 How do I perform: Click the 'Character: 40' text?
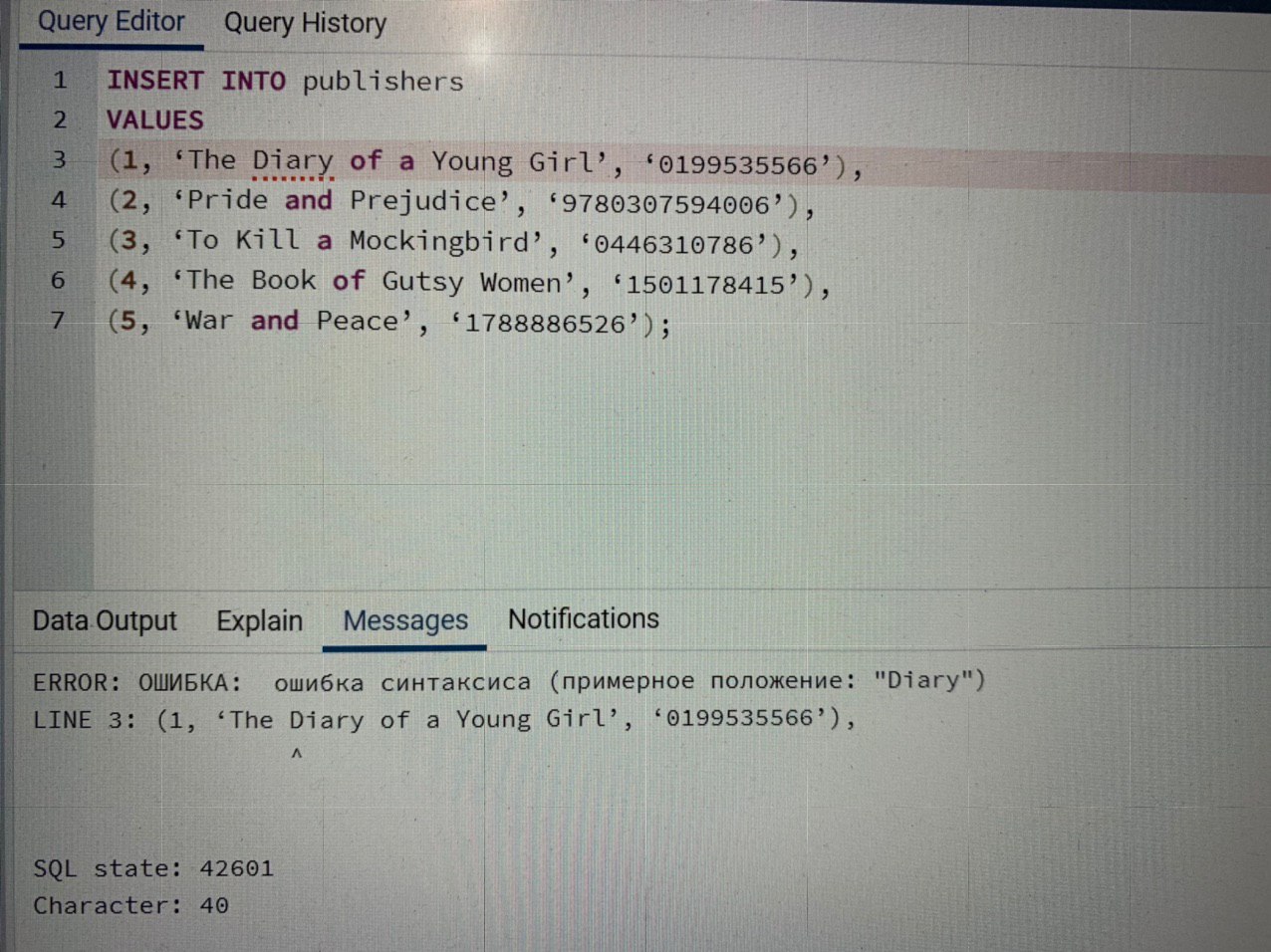(130, 905)
